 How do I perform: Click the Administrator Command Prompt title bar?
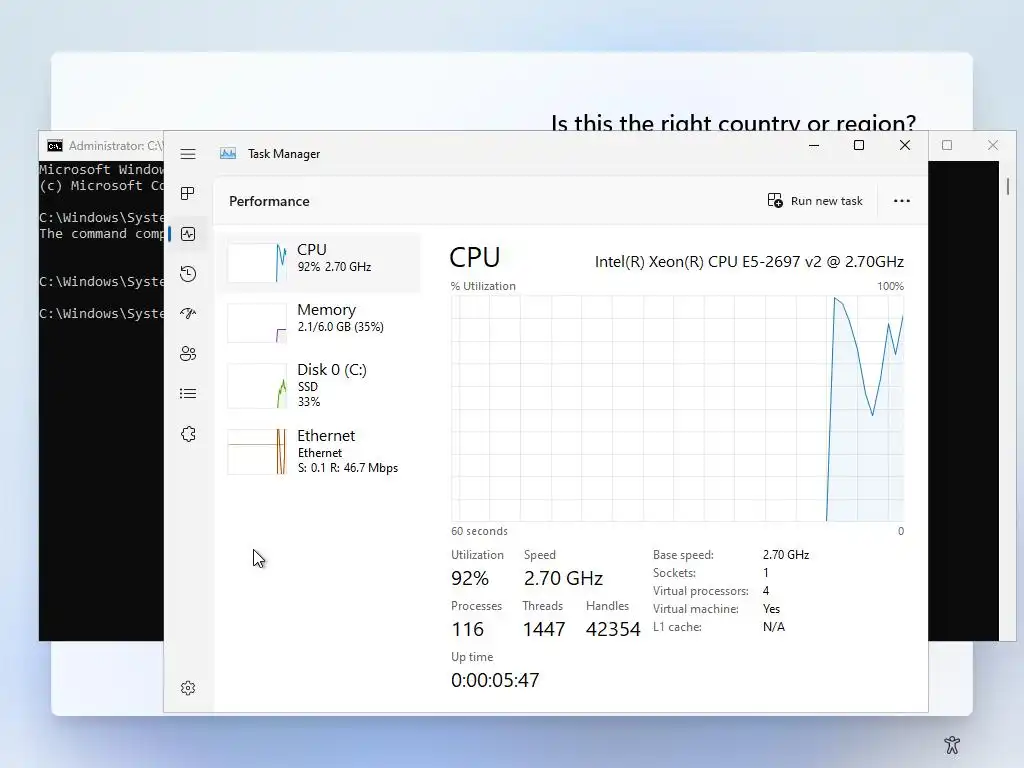tap(101, 146)
